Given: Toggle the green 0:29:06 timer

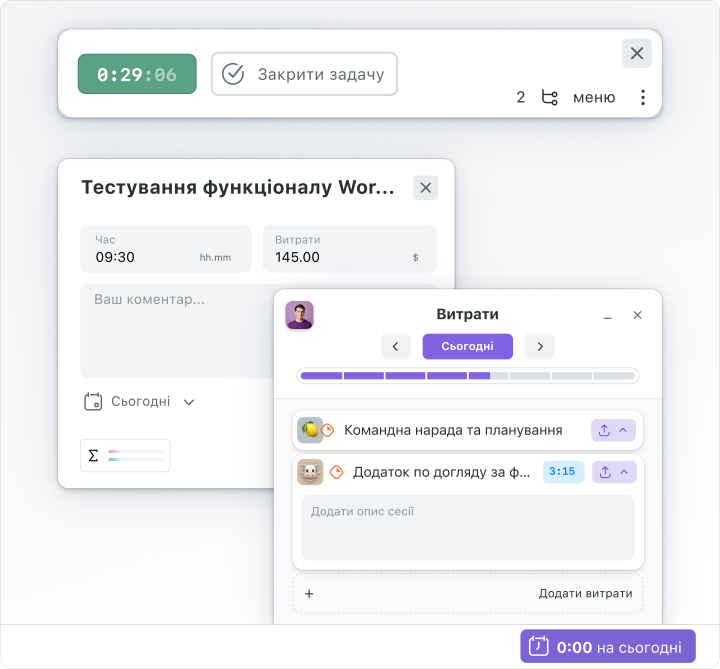Looking at the screenshot, I should 137,74.
